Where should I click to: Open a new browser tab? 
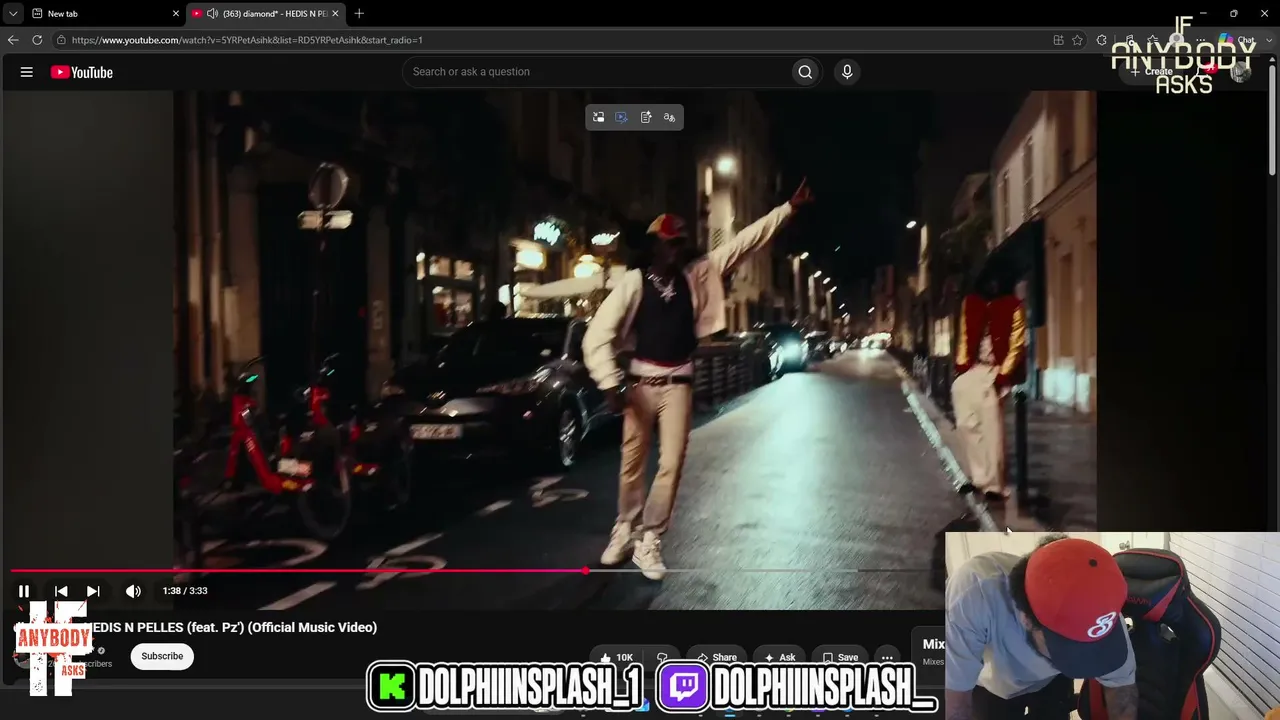[359, 14]
